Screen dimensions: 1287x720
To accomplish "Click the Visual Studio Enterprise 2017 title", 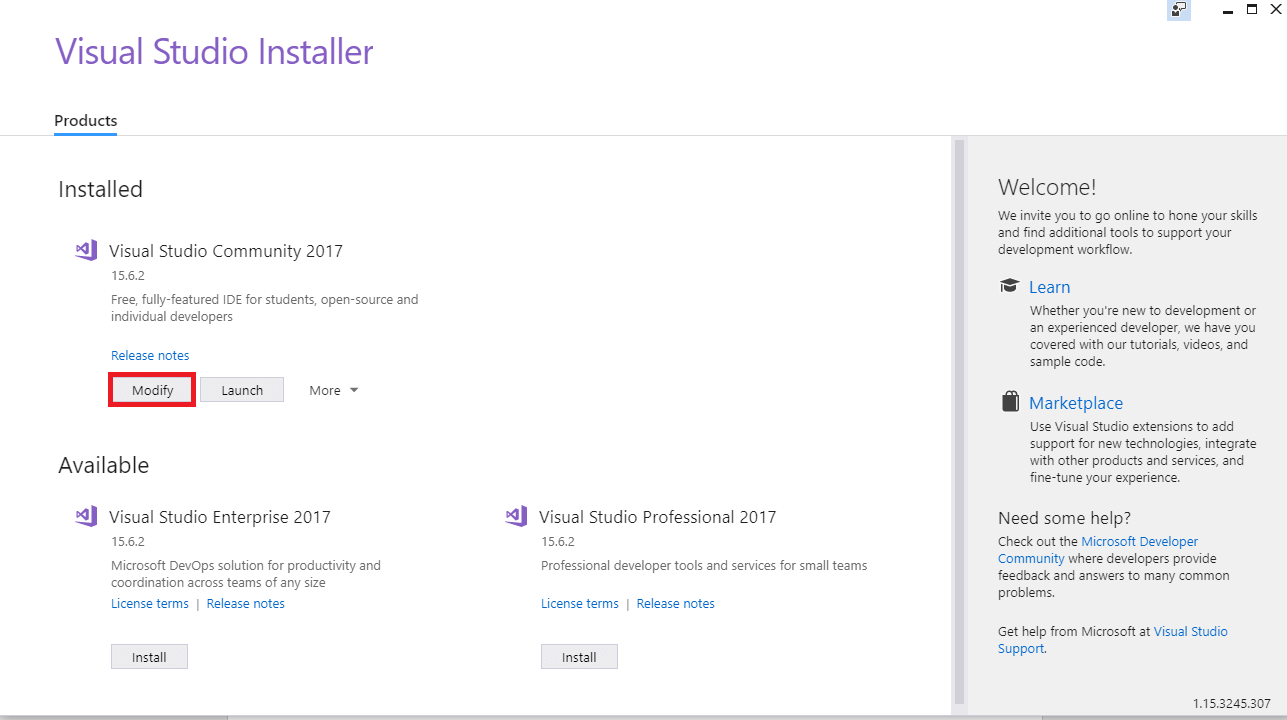I will [x=220, y=517].
